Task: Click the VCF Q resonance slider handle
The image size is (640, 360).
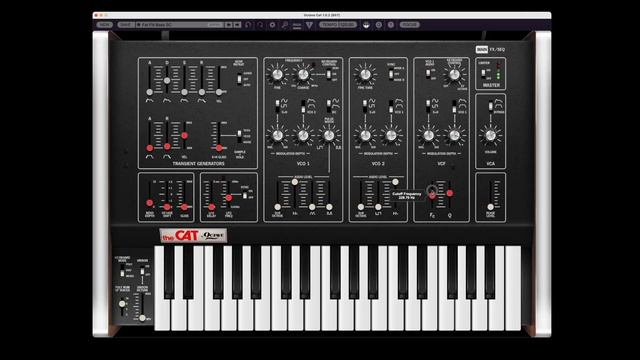Action: click(x=450, y=193)
